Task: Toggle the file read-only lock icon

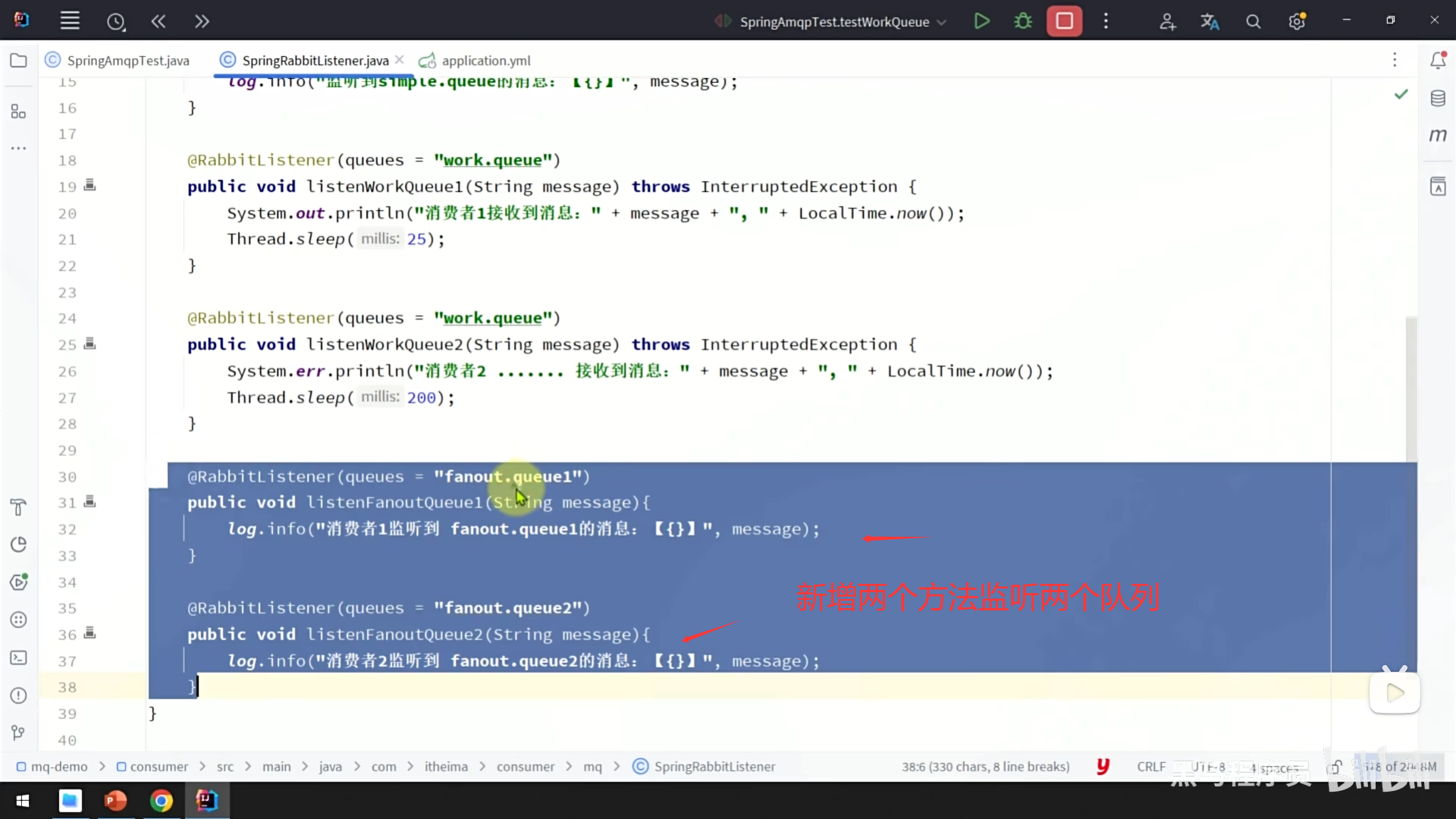Action: click(1335, 767)
